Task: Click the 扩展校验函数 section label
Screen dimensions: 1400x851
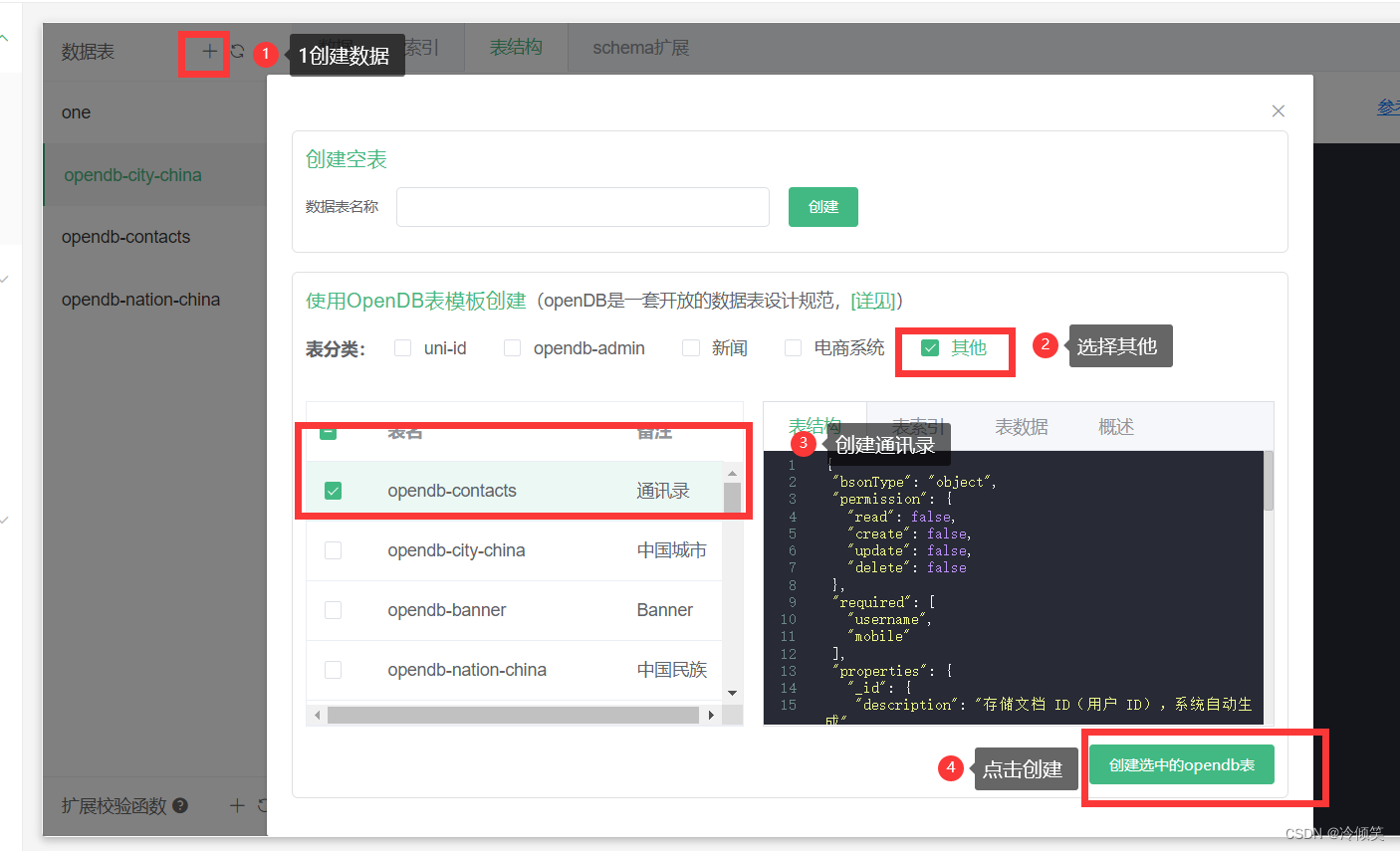Action: (114, 805)
